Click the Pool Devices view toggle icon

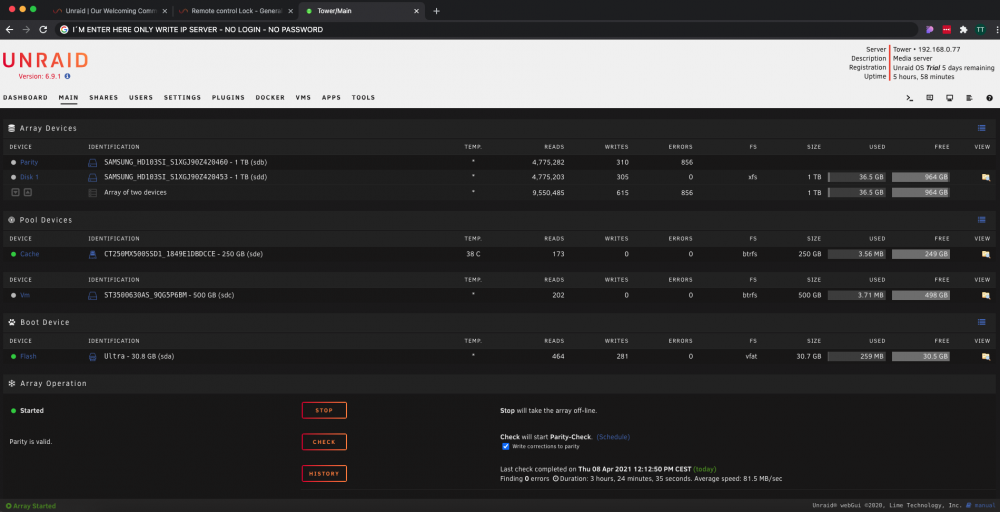(x=982, y=220)
